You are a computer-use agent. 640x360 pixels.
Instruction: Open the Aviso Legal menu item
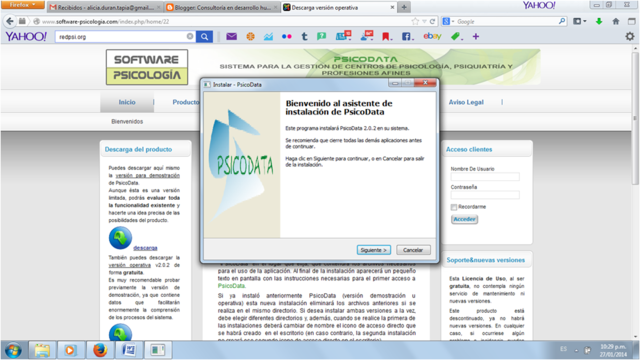click(x=466, y=102)
